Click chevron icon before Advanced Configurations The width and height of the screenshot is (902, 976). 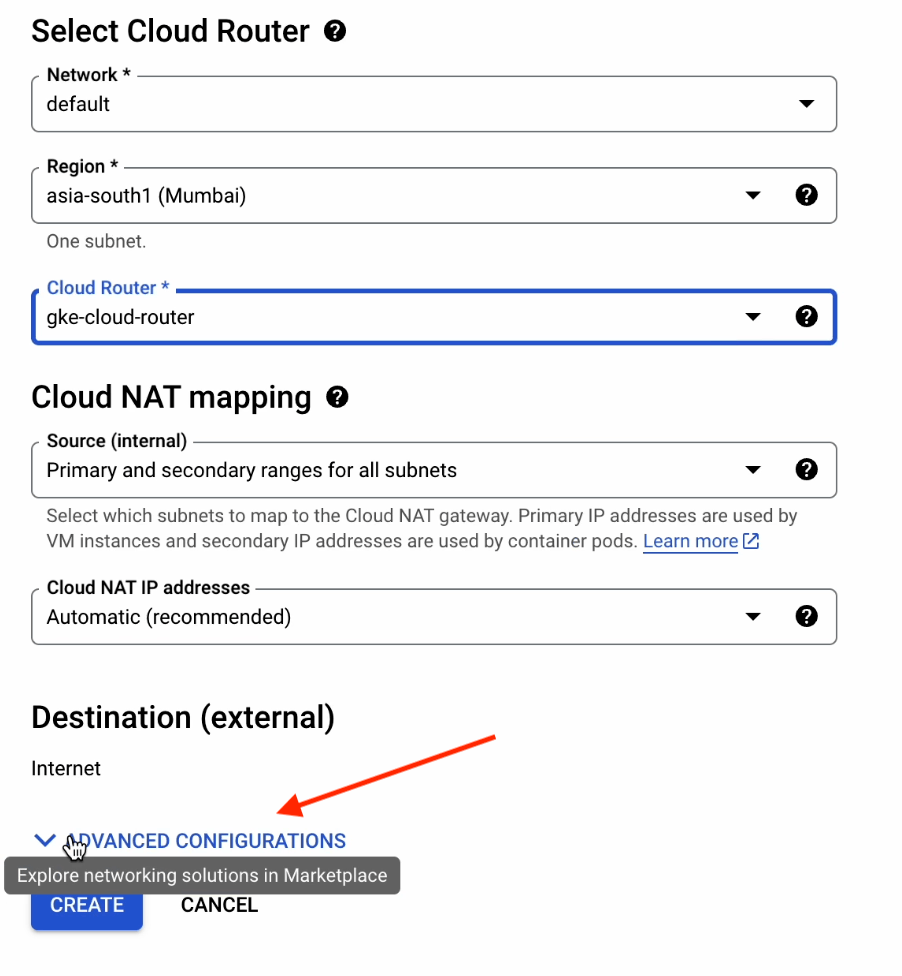pyautogui.click(x=45, y=841)
